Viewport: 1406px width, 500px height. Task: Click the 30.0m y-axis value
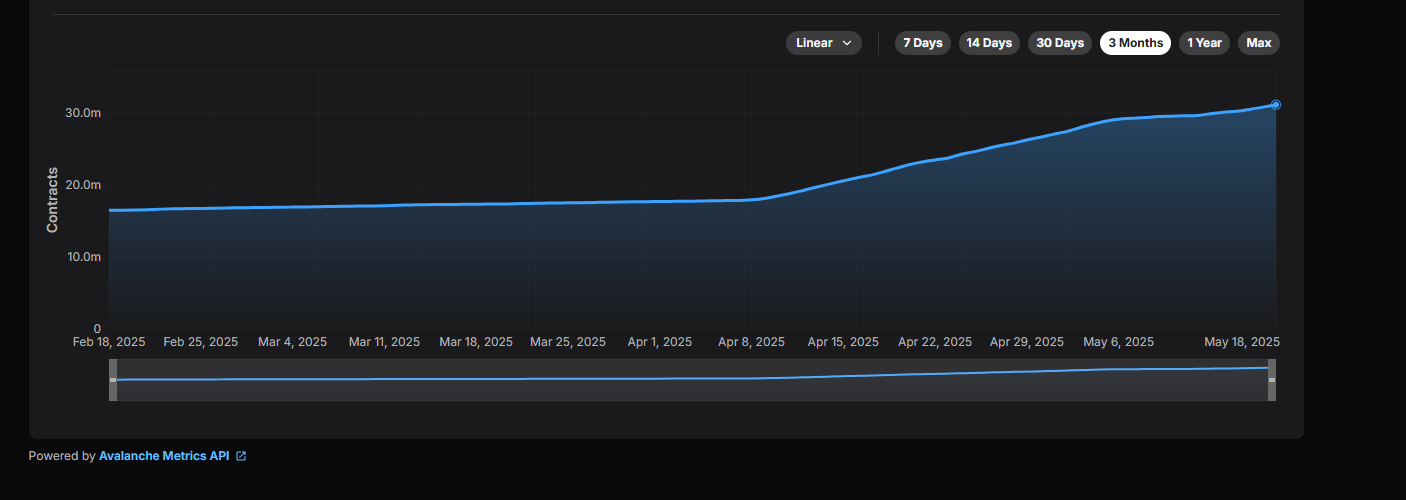[x=83, y=113]
